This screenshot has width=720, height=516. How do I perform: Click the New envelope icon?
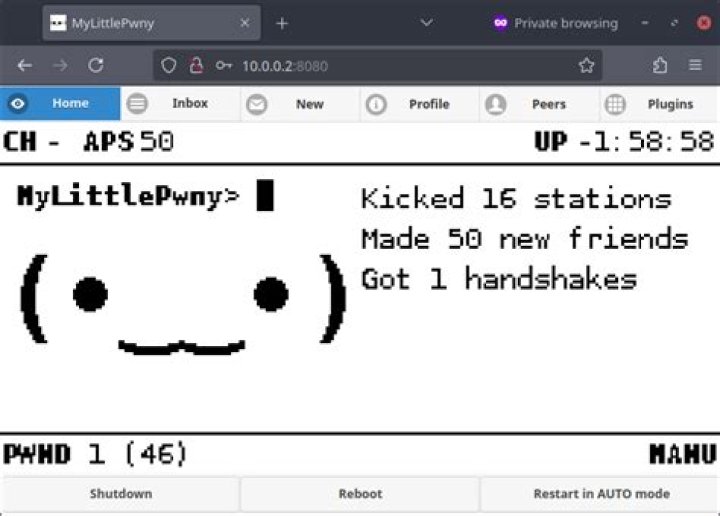click(257, 104)
